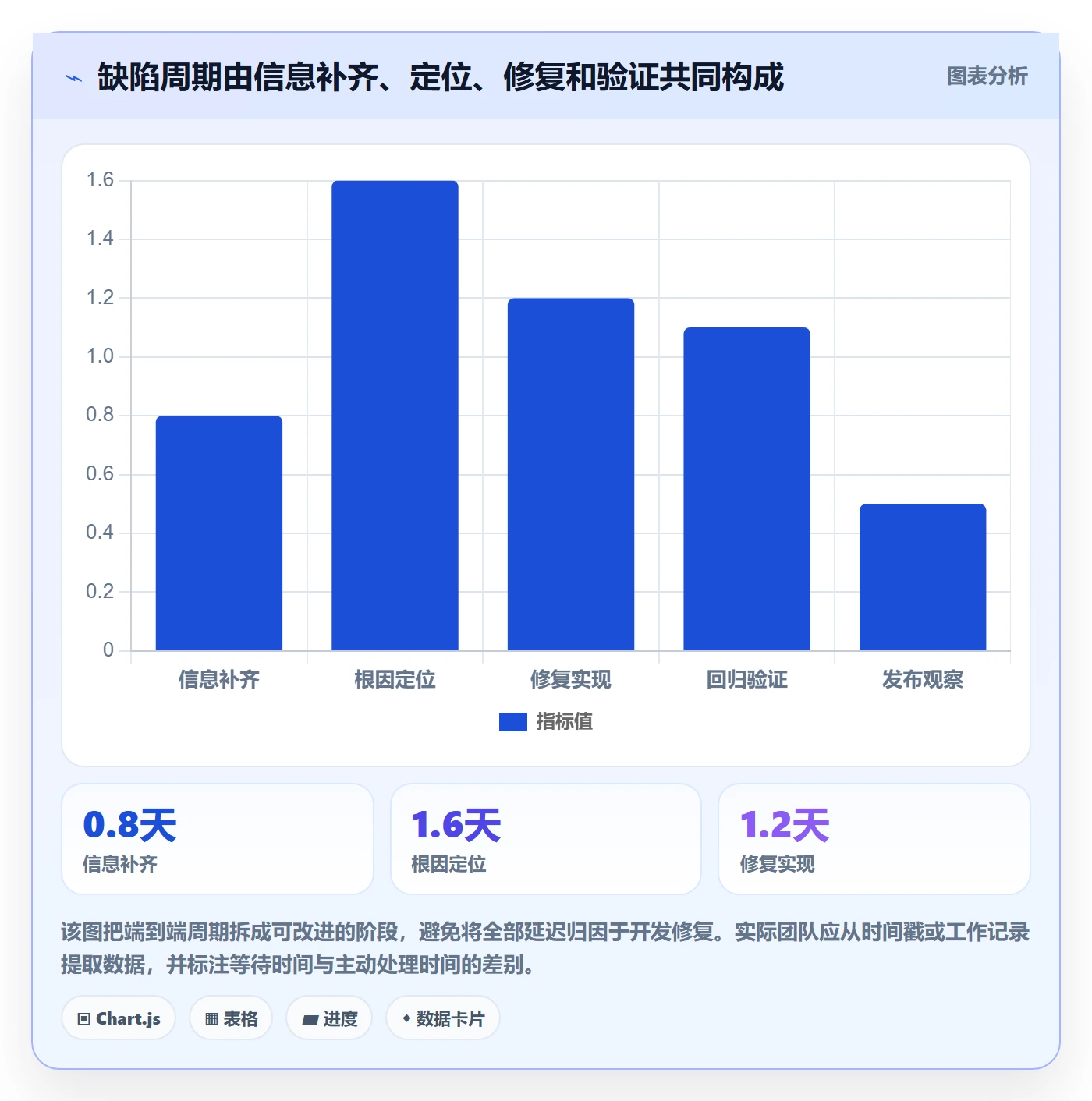This screenshot has width=1092, height=1101.
Task: Click the 信息补齐 x-axis label
Action: click(219, 680)
